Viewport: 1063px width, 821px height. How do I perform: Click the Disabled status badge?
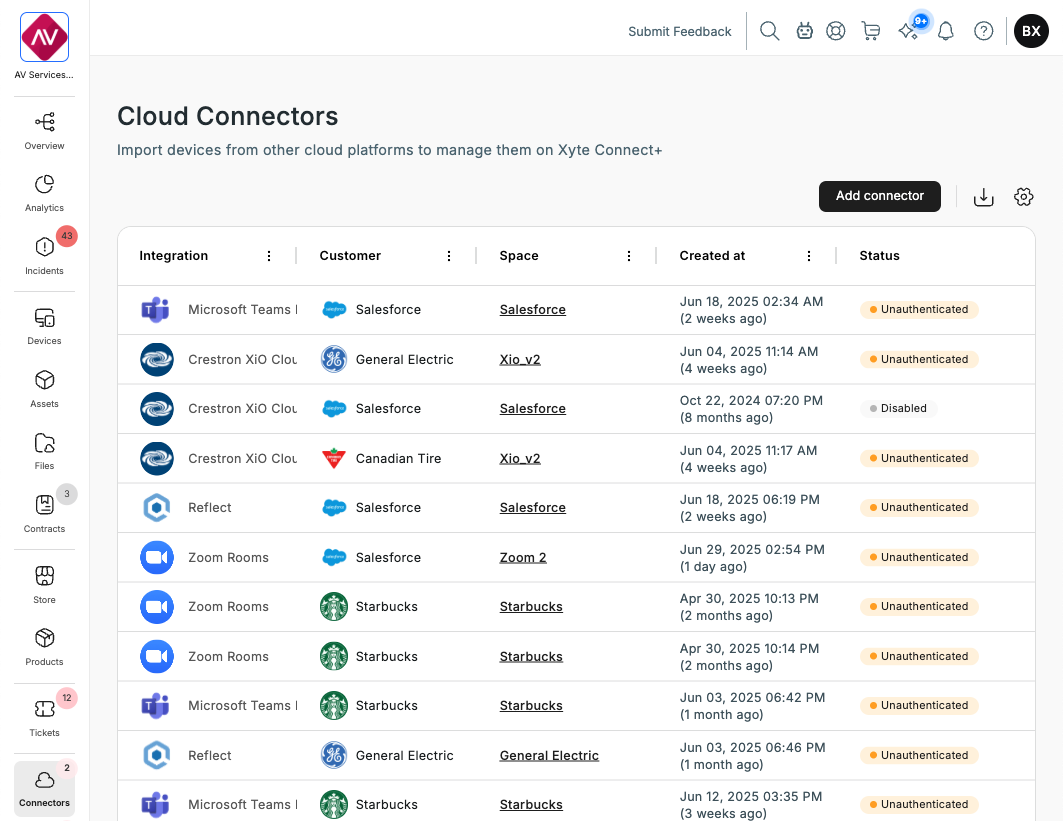coord(898,408)
